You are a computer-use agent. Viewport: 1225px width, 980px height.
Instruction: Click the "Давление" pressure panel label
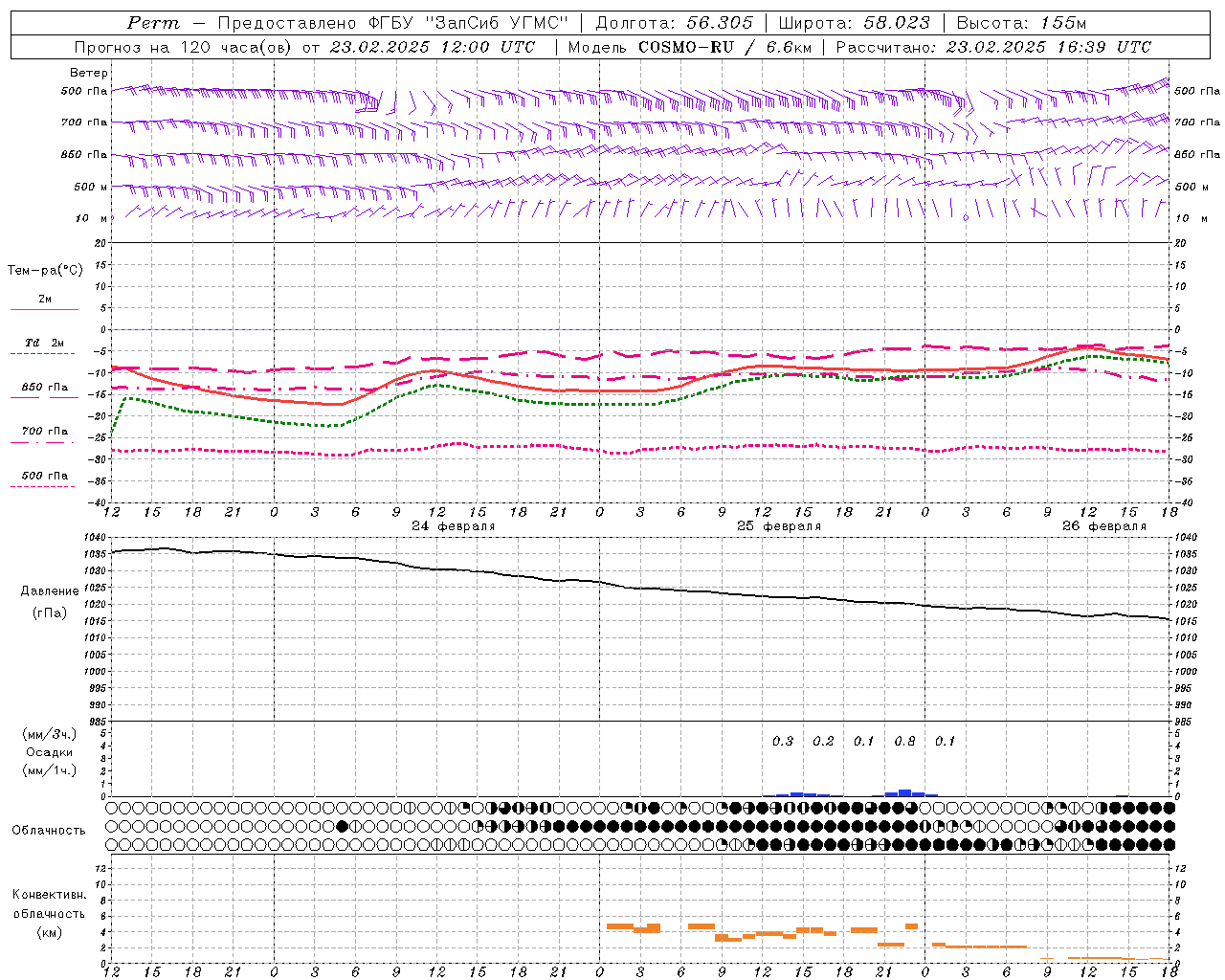point(49,591)
